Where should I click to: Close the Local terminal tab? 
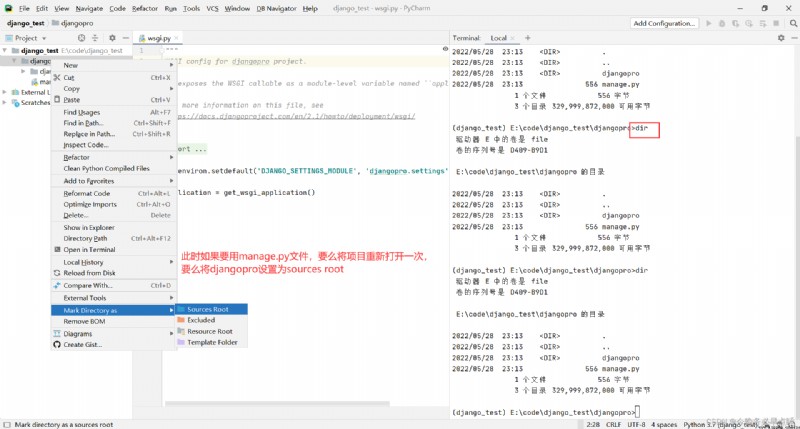point(513,38)
